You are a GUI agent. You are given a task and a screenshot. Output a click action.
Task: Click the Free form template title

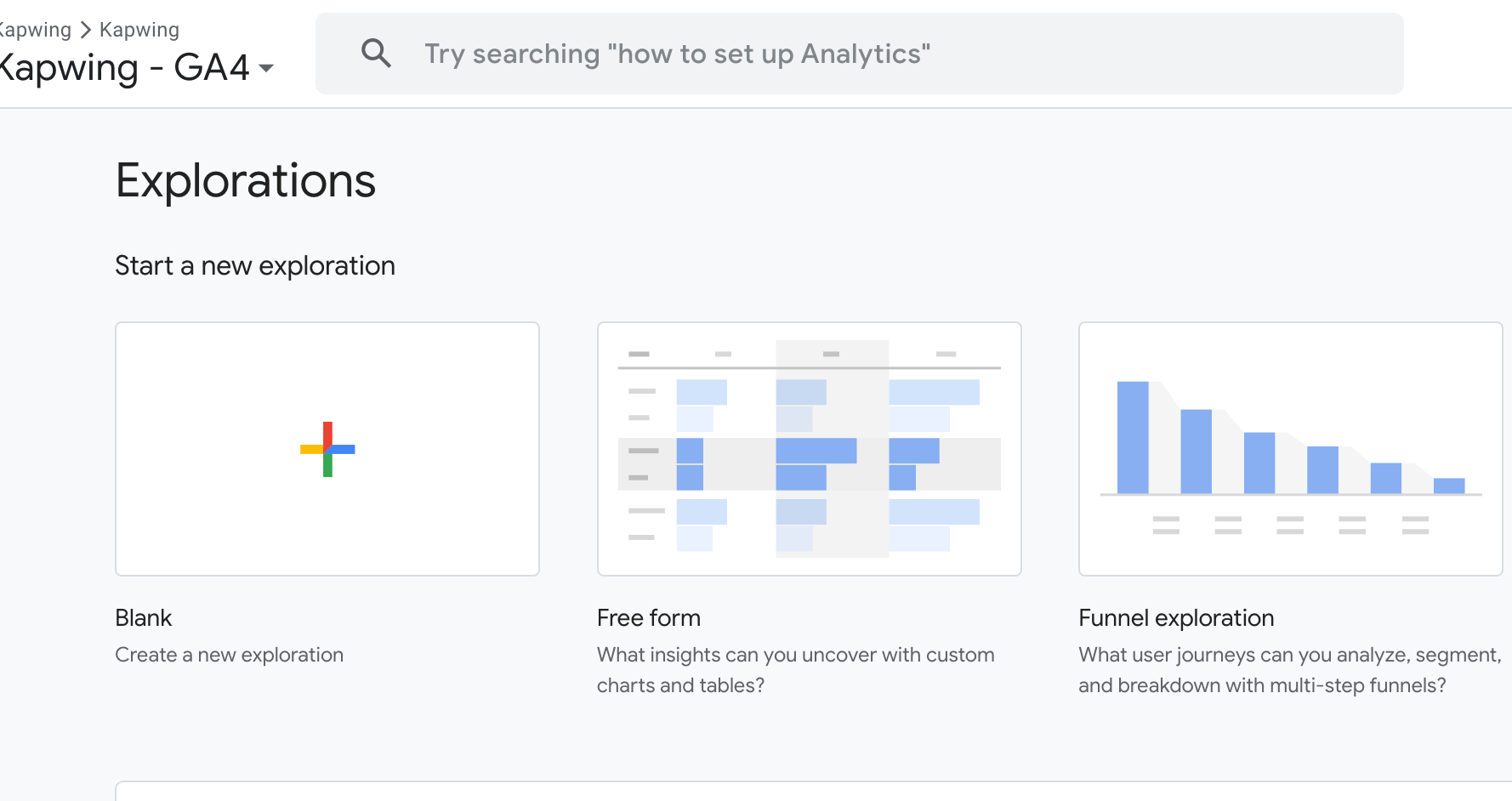tap(648, 618)
